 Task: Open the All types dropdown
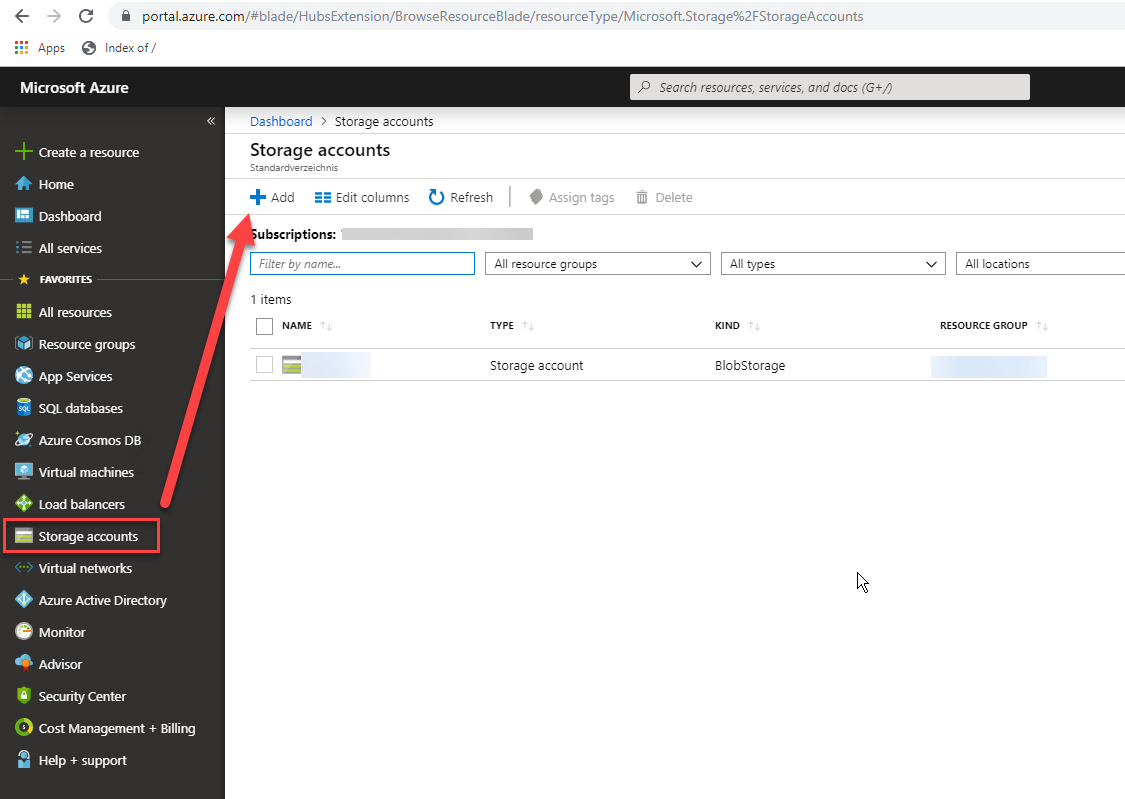834,263
